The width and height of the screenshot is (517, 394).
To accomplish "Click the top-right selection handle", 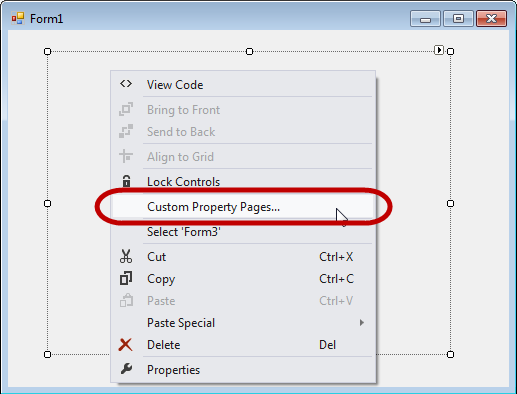I will 450,51.
